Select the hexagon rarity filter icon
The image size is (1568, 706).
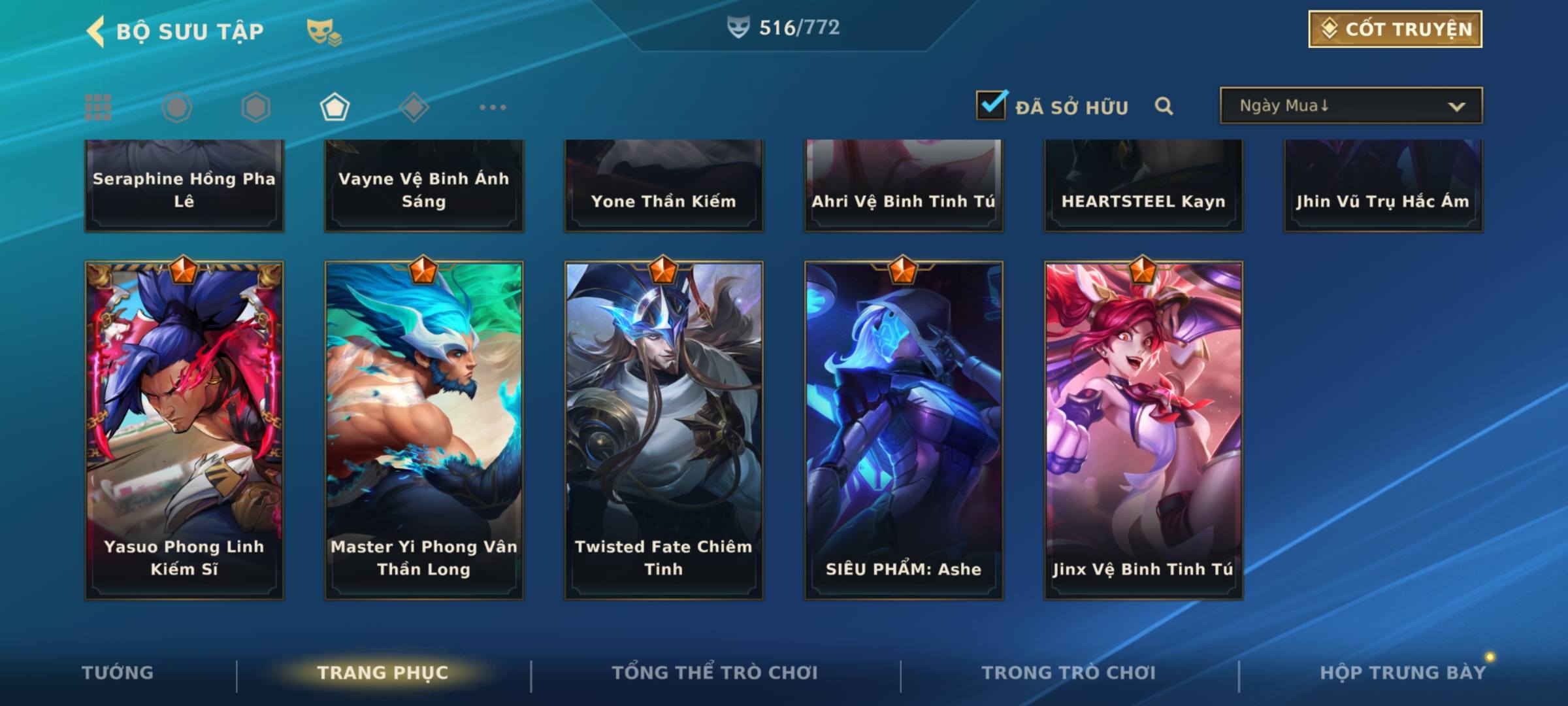point(255,107)
